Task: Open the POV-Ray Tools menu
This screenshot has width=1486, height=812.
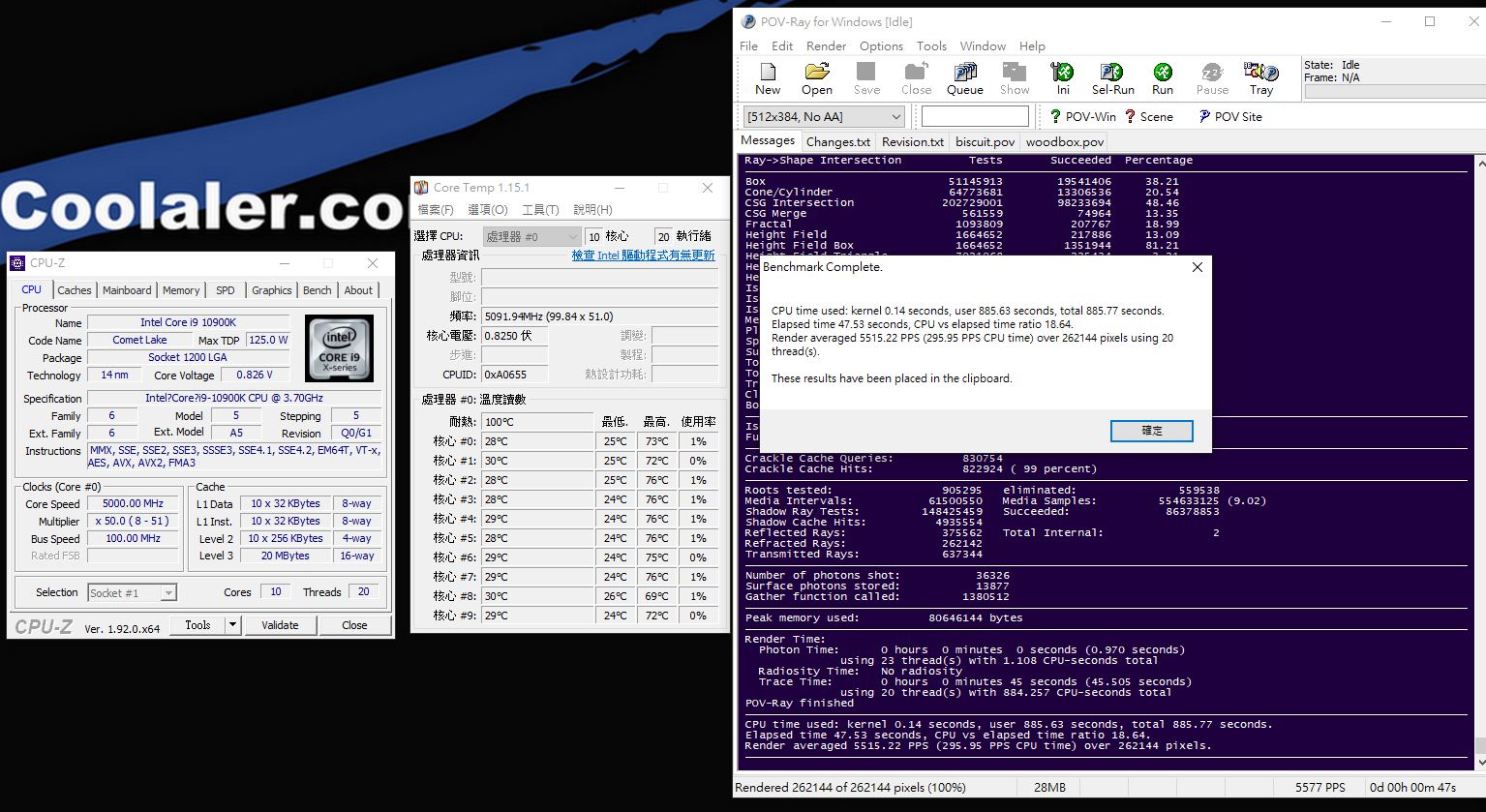Action: coord(931,45)
